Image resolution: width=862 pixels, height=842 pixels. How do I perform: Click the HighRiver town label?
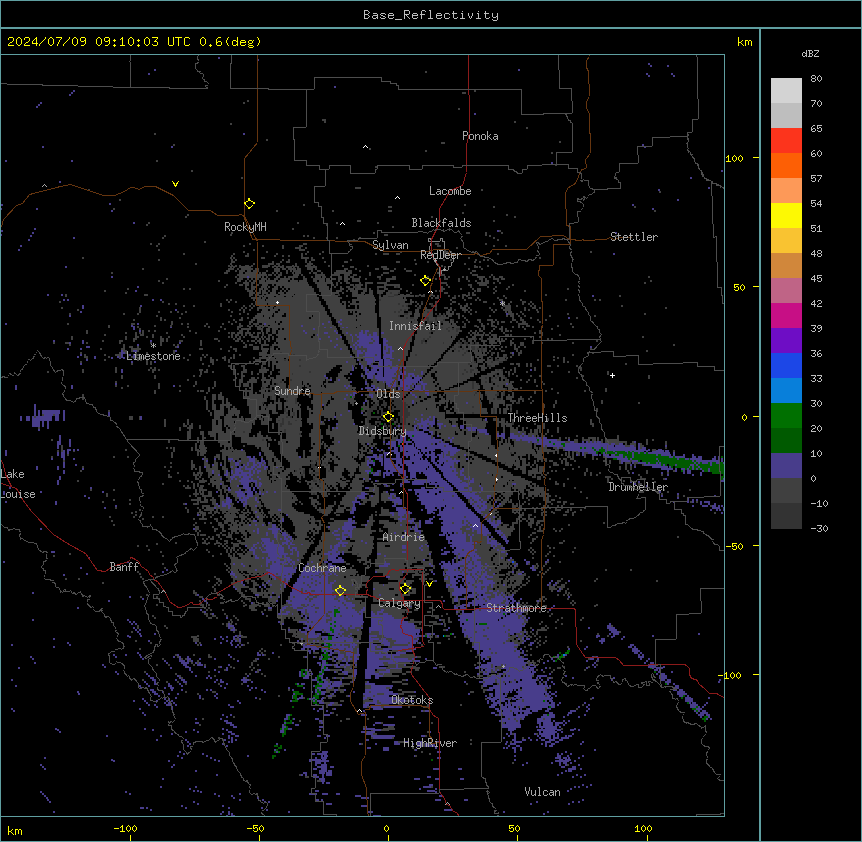(430, 743)
